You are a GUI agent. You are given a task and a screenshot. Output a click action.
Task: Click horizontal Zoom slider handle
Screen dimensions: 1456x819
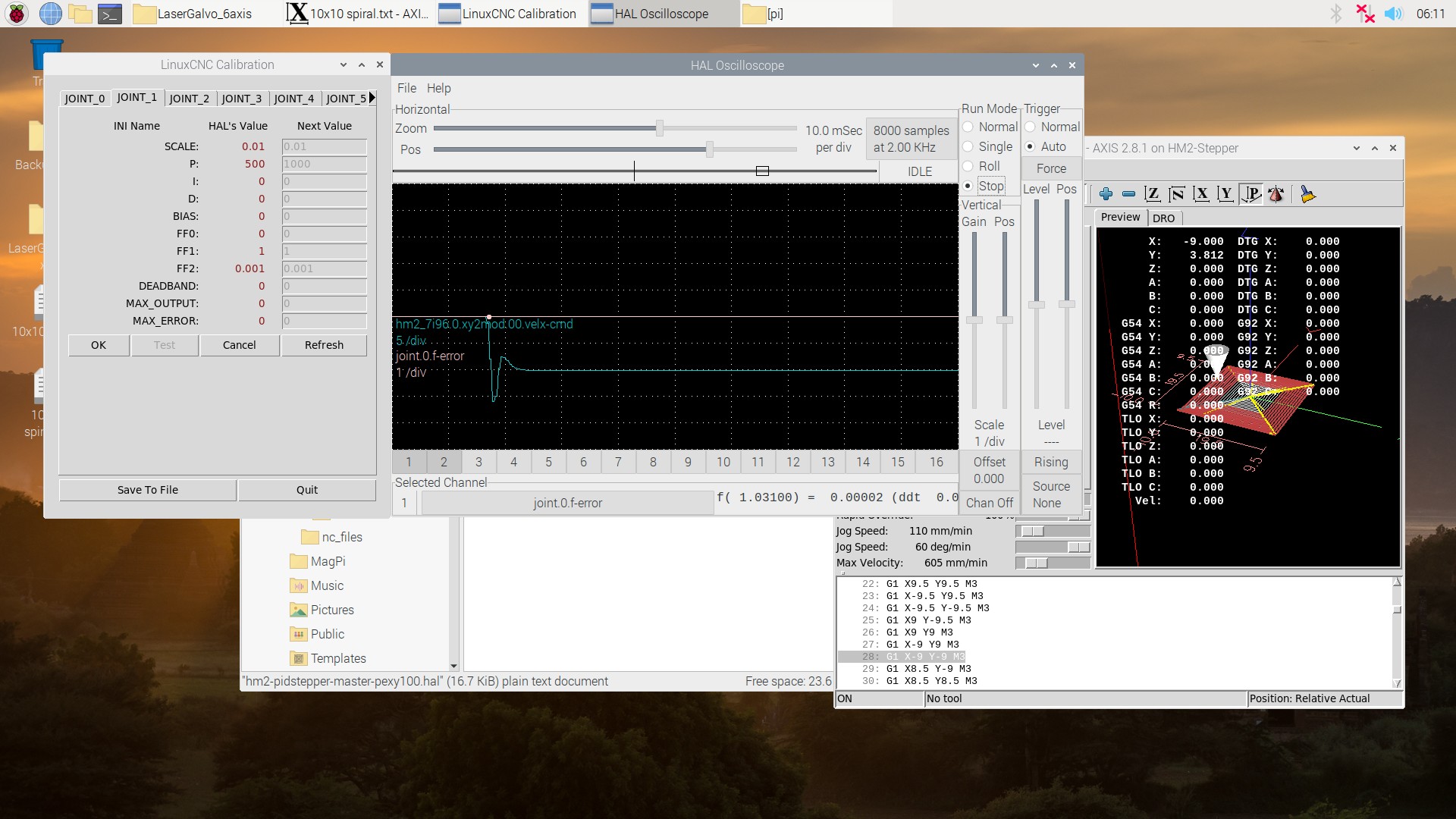pos(660,128)
